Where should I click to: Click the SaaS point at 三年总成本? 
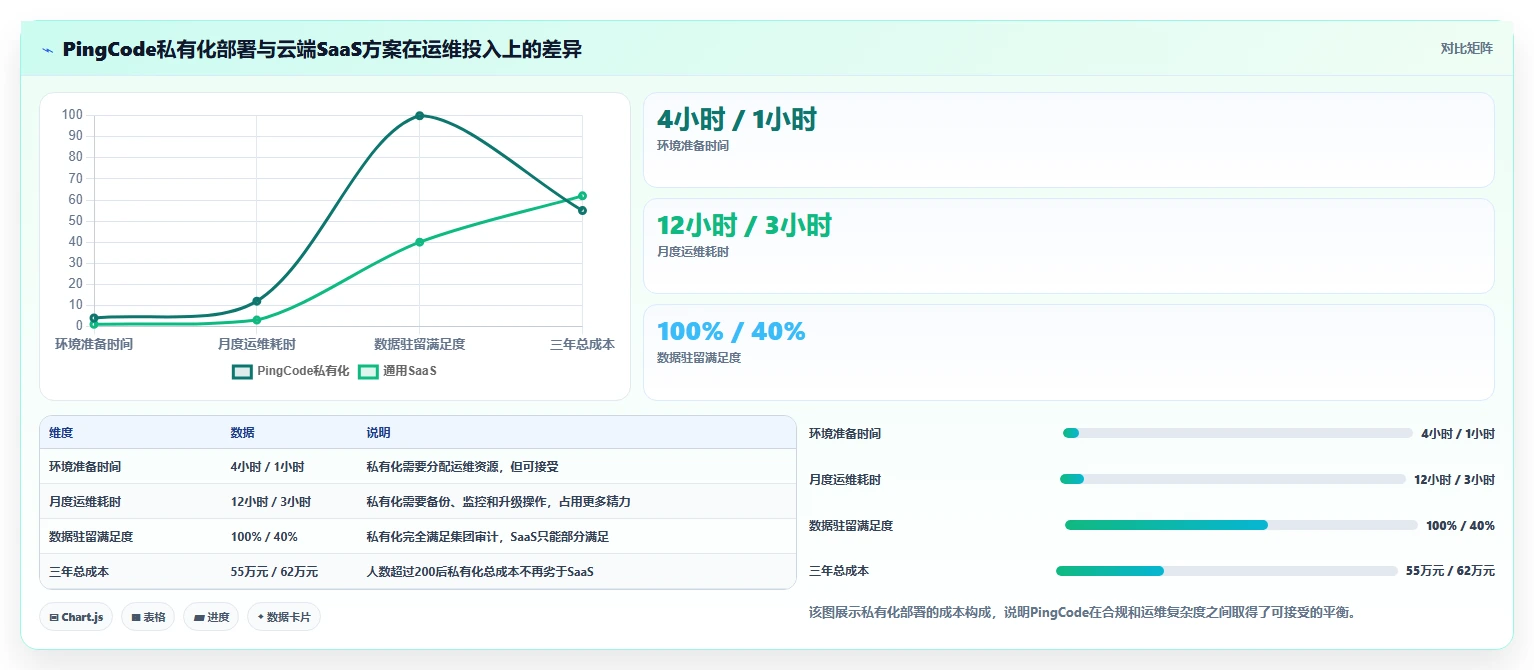coord(582,196)
